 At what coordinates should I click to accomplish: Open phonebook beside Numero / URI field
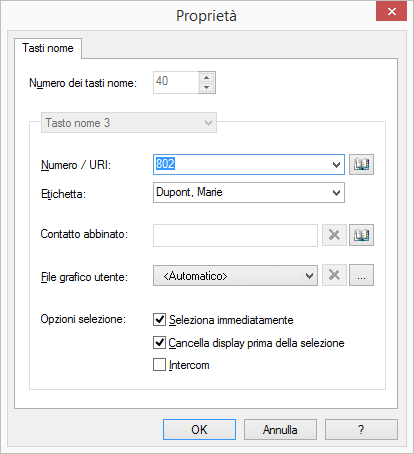pos(361,164)
